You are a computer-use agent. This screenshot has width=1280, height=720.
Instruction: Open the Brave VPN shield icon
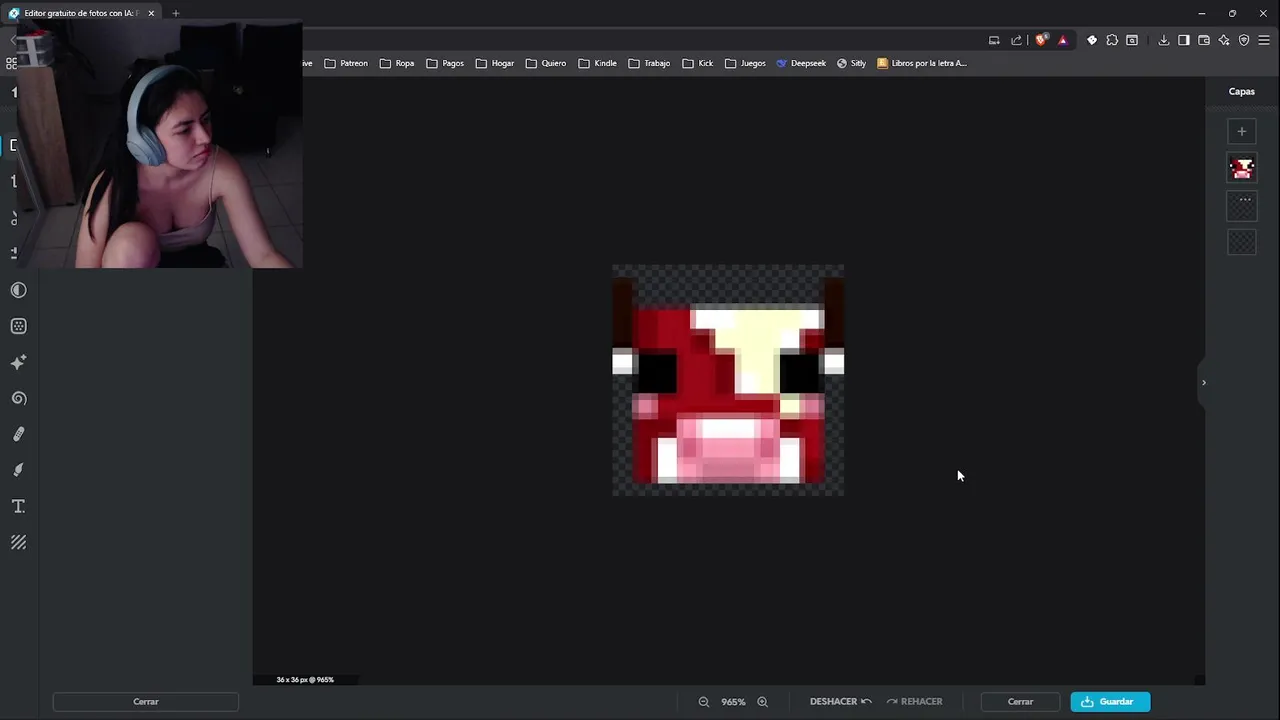[x=1244, y=40]
